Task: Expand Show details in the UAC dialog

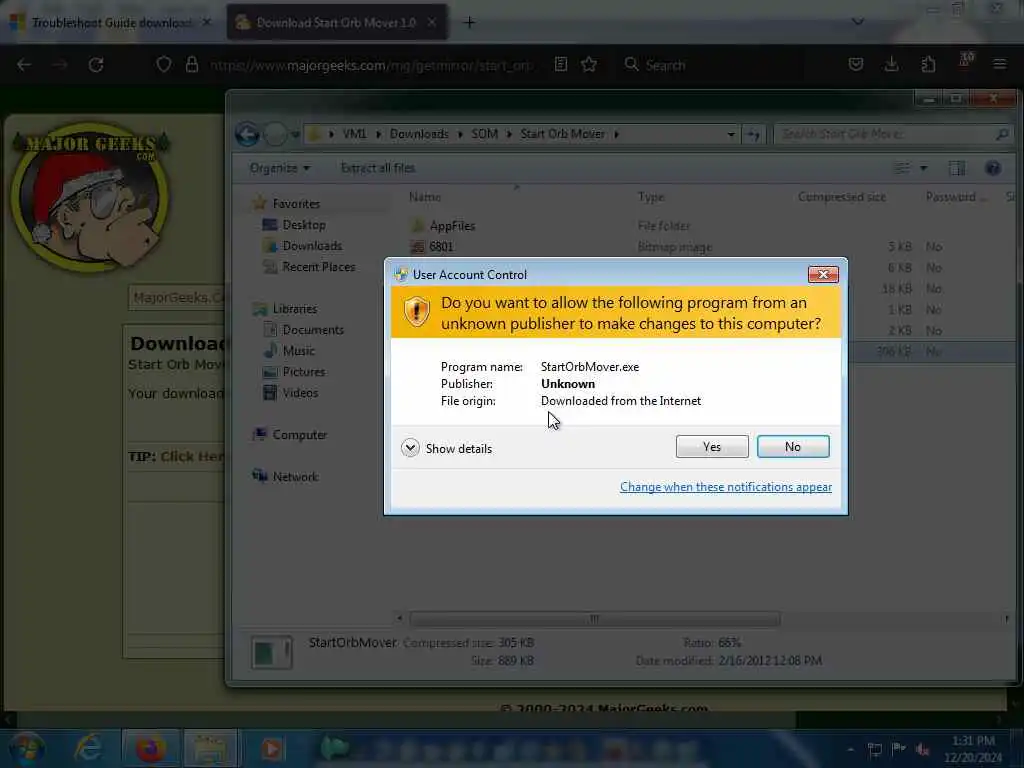Action: pyautogui.click(x=447, y=449)
